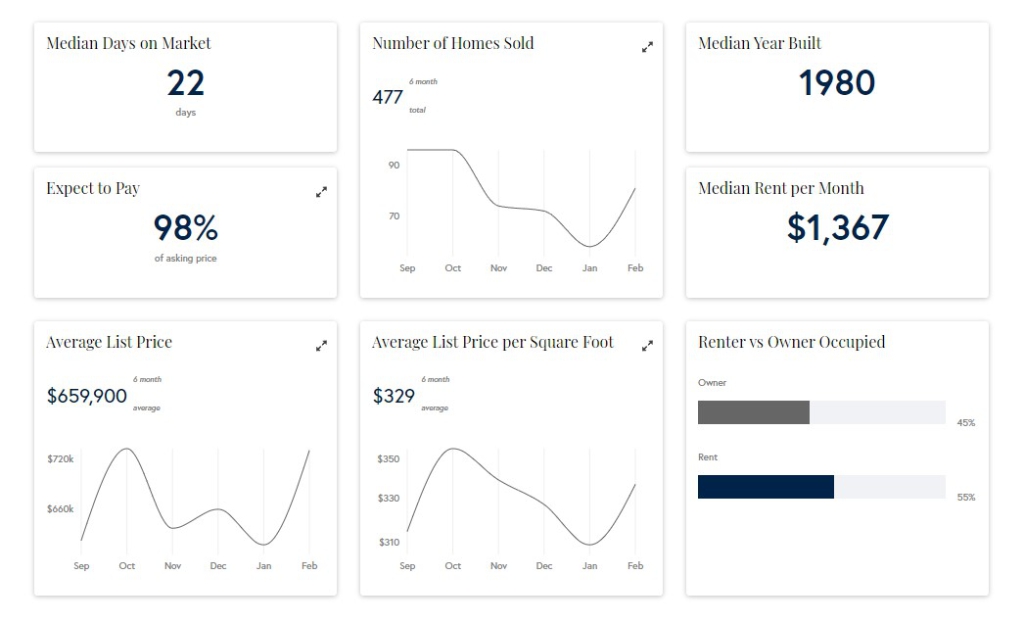Click the Median Days on Market title
The image size is (1024, 623).
click(x=128, y=43)
